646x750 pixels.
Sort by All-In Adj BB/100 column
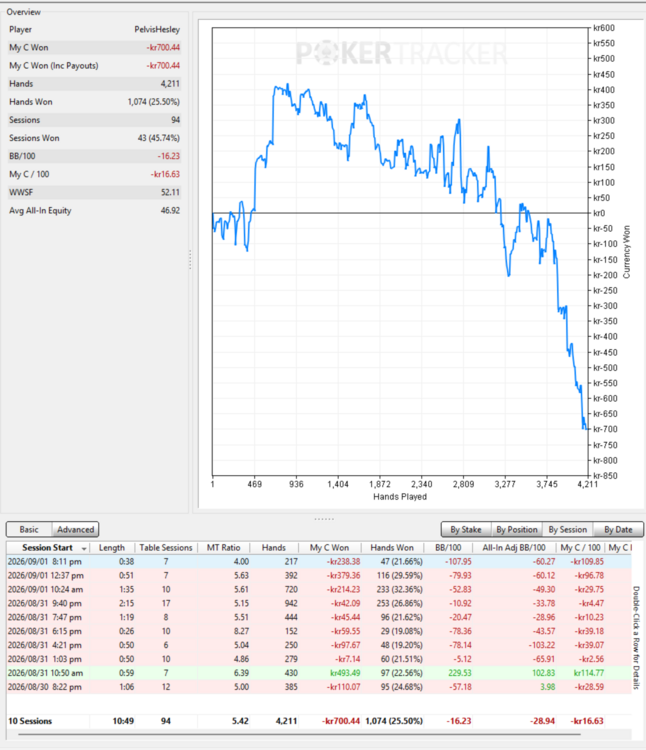click(514, 548)
